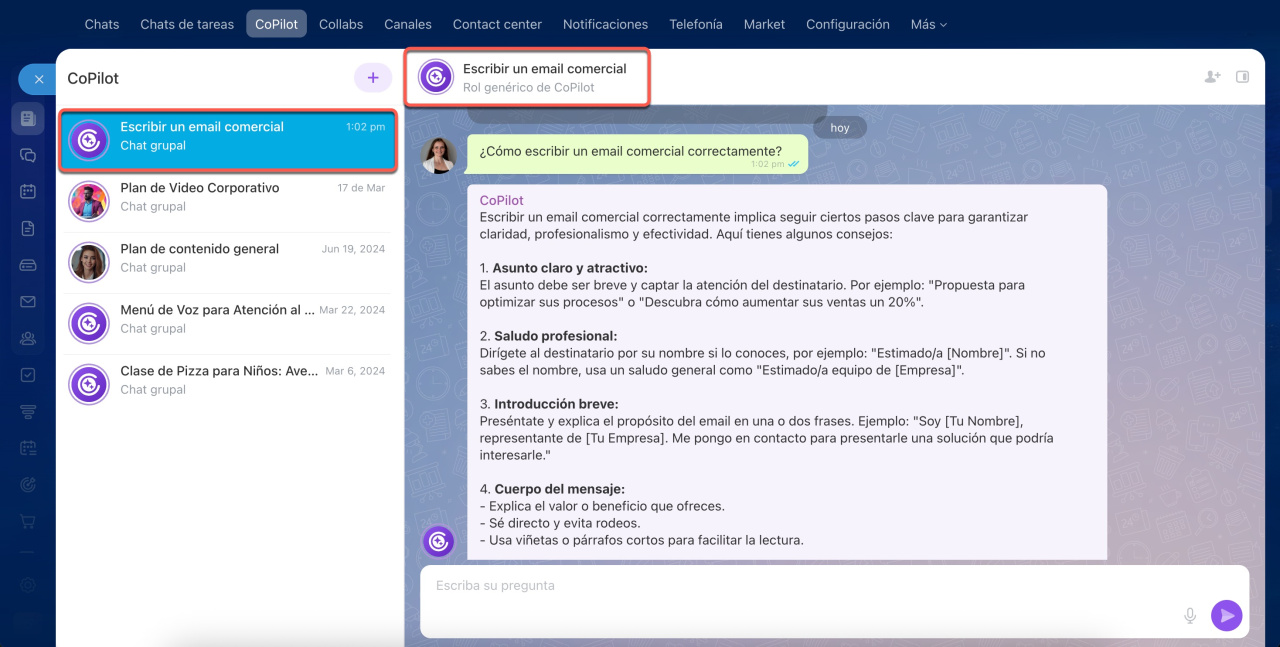Image resolution: width=1280 pixels, height=647 pixels.
Task: Switch to the Chats tab
Action: (102, 24)
